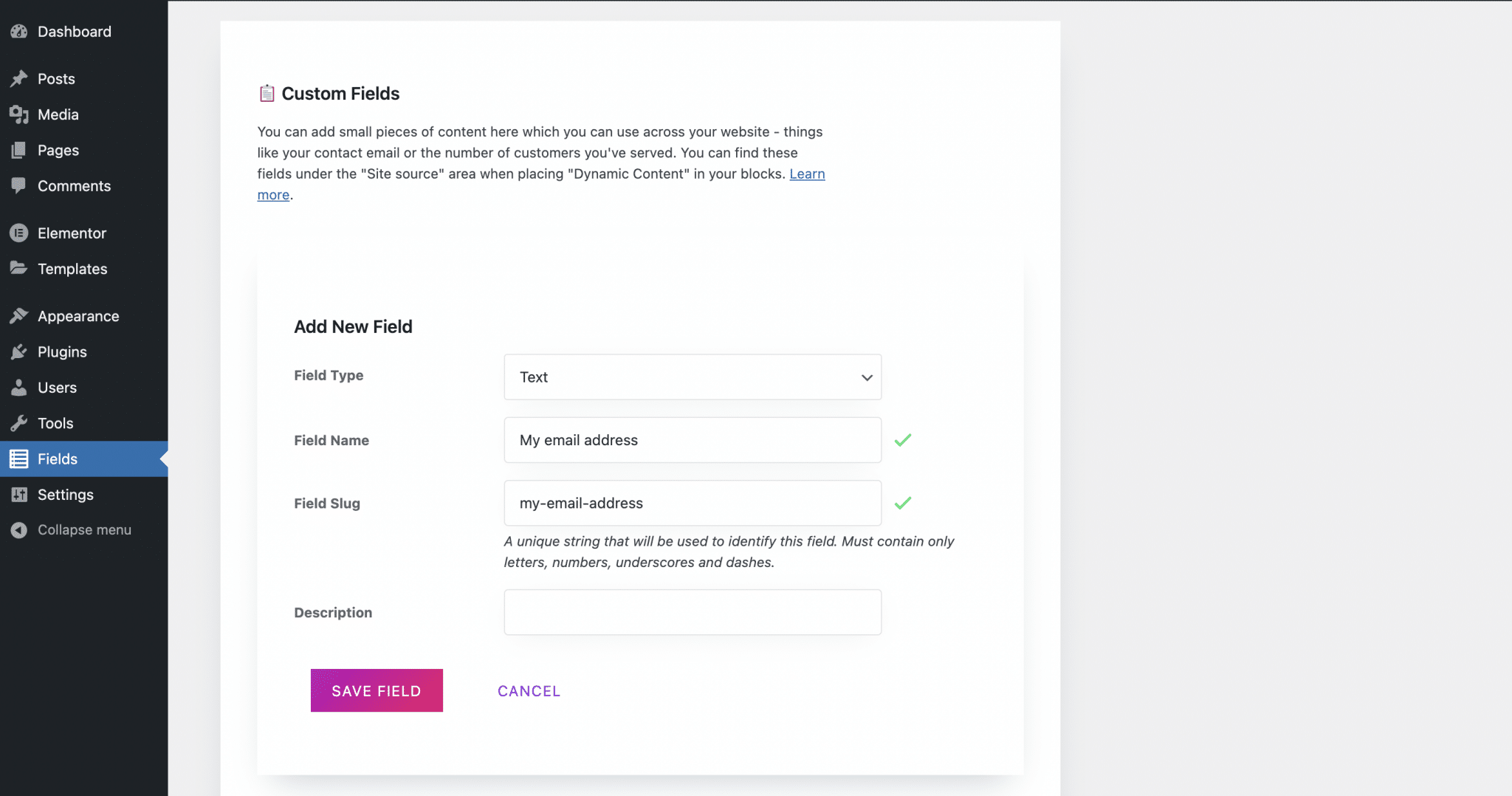Click the Users person icon

tap(18, 387)
